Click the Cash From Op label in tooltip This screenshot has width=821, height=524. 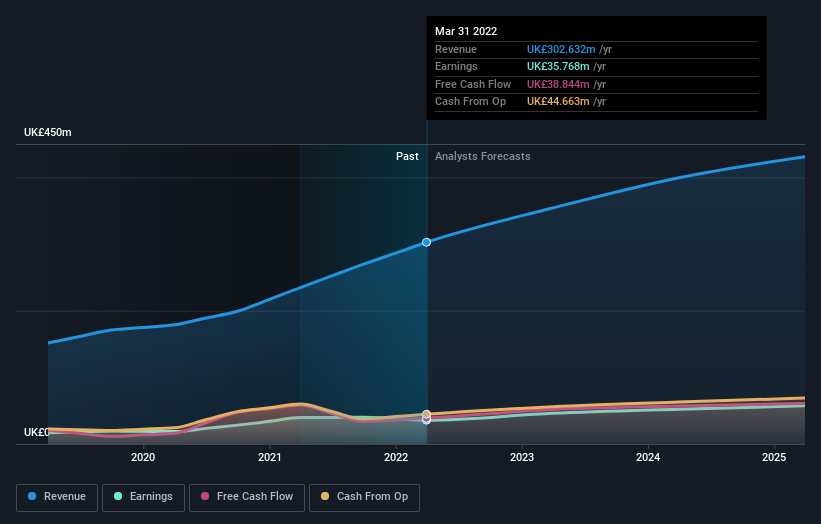pyautogui.click(x=470, y=102)
